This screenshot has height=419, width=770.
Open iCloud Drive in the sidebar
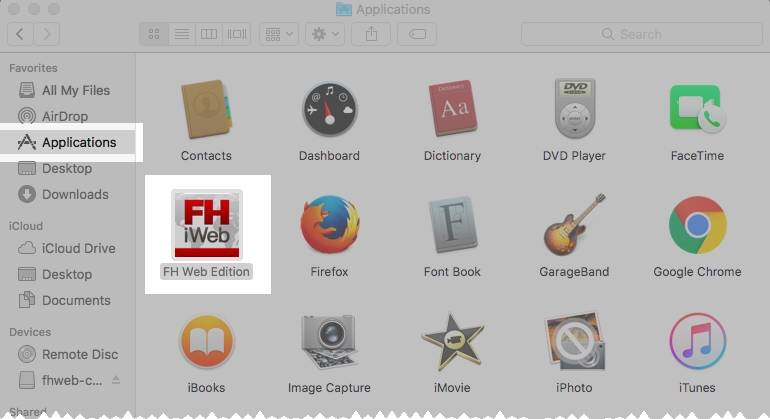point(68,249)
